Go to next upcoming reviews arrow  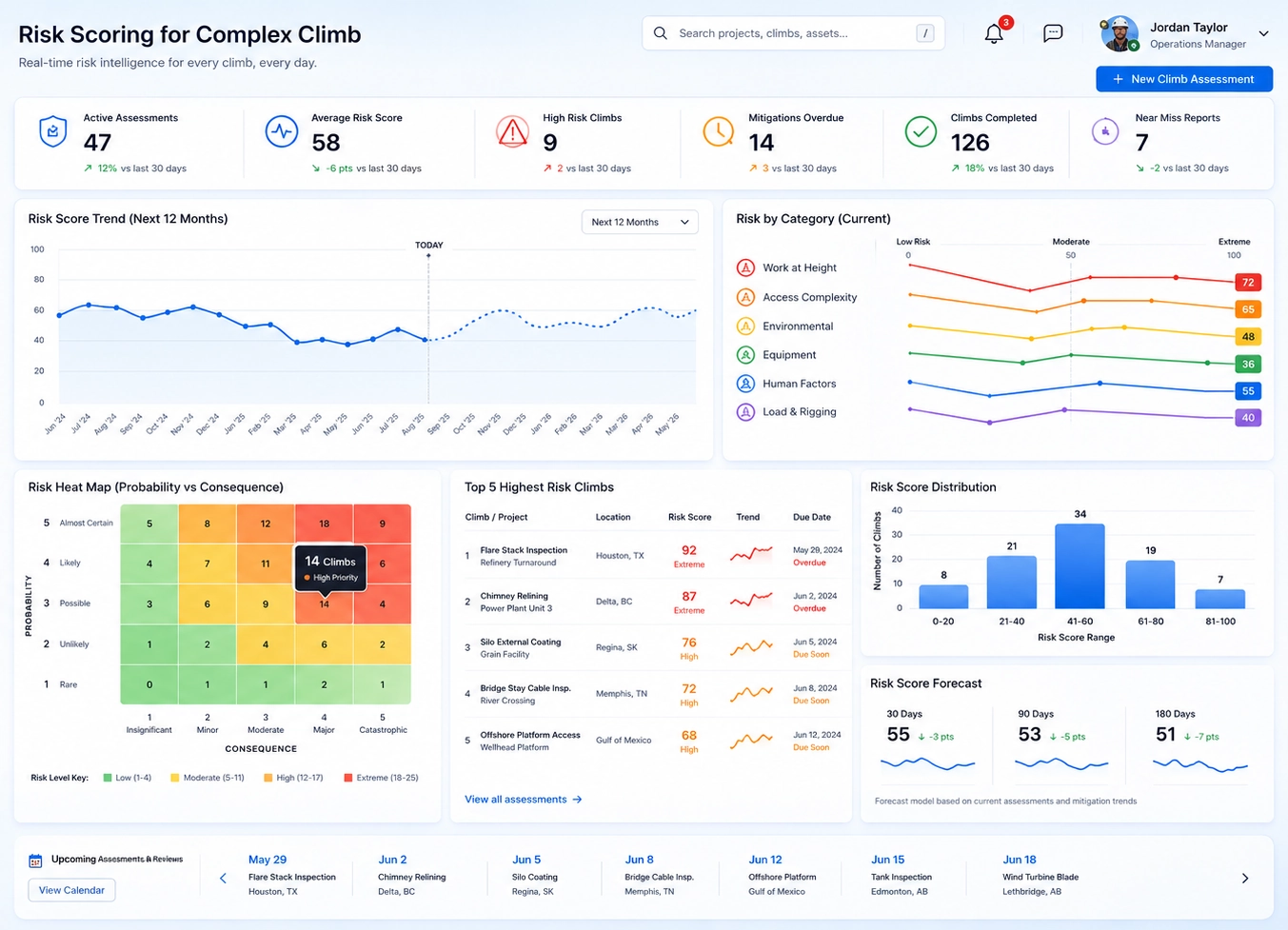[1245, 879]
